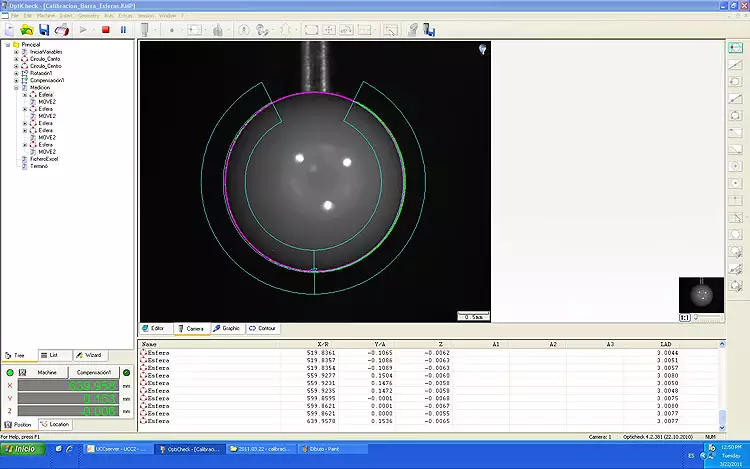This screenshot has height=469, width=750.
Task: Toggle the green indicator right of Compensación1
Action: (126, 373)
